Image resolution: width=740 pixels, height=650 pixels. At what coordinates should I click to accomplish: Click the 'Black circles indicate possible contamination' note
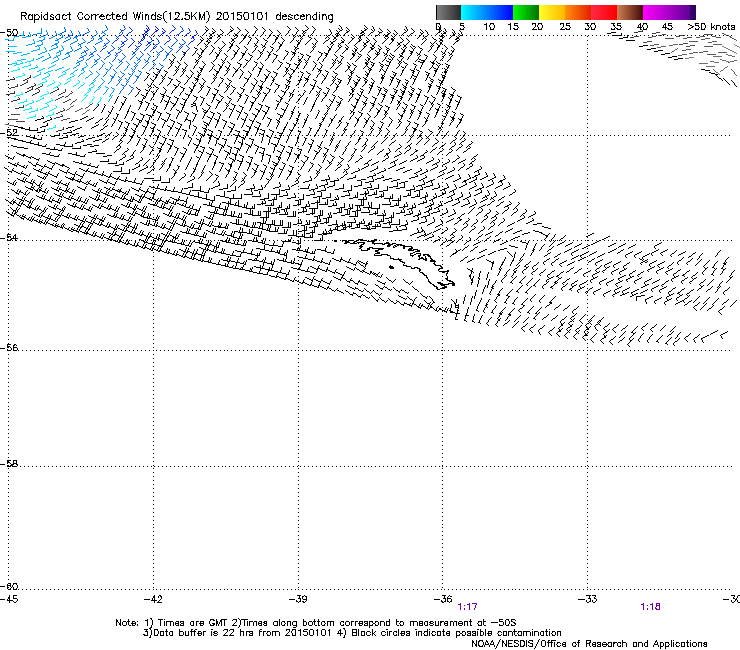click(456, 633)
